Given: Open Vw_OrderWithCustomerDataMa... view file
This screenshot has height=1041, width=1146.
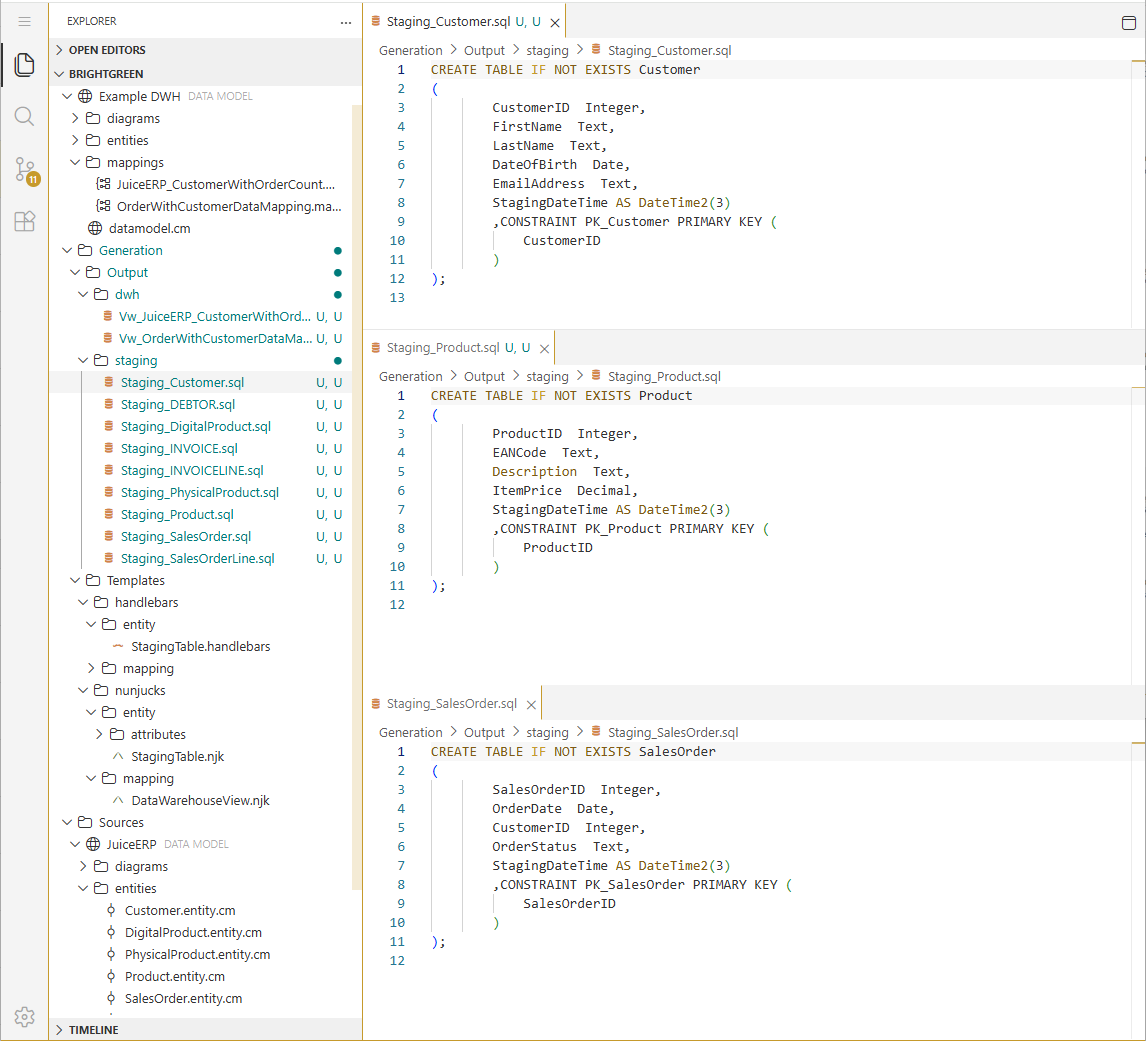Looking at the screenshot, I should 216,338.
